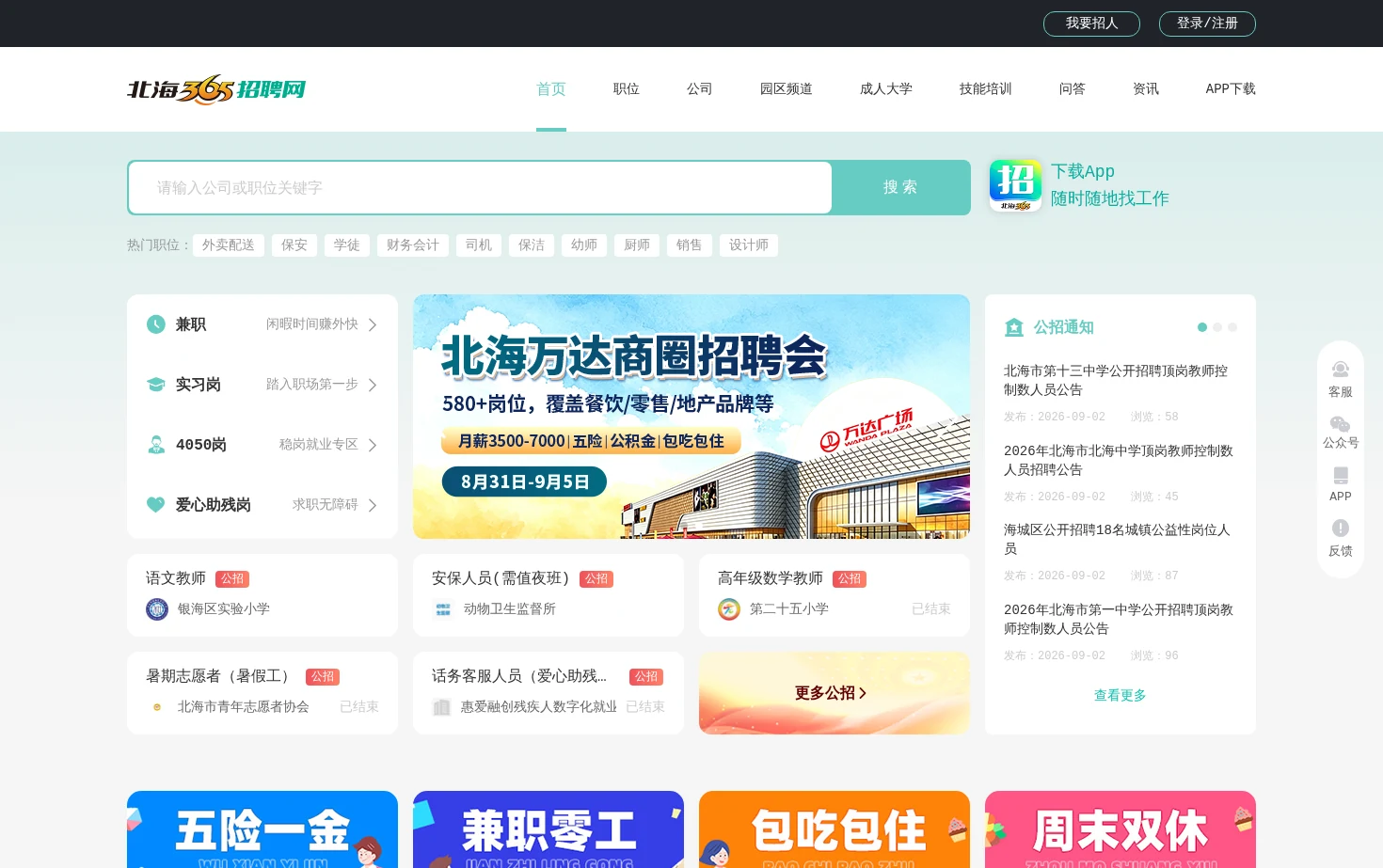
Task: Expand 爱心助残岗 category arrow
Action: [373, 505]
